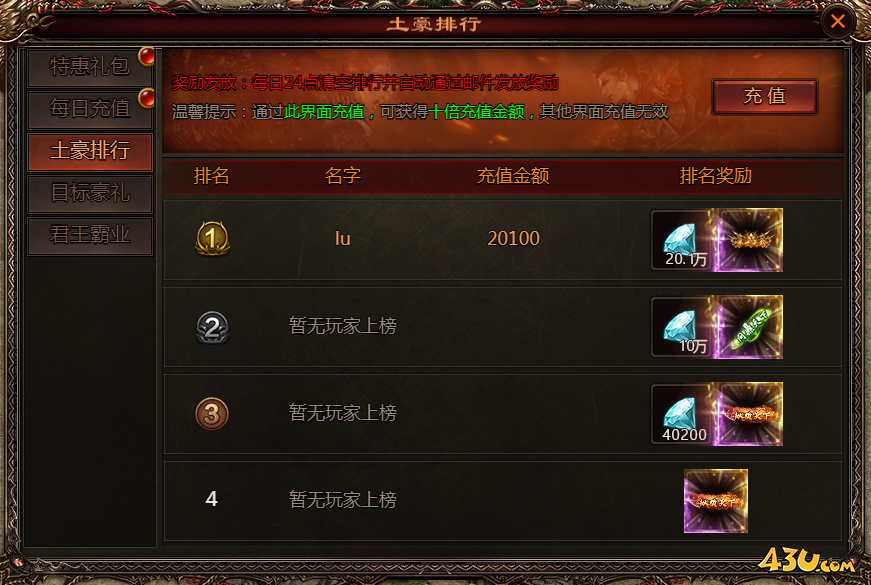Click player name lu in rankings
871x585 pixels.
pos(343,239)
